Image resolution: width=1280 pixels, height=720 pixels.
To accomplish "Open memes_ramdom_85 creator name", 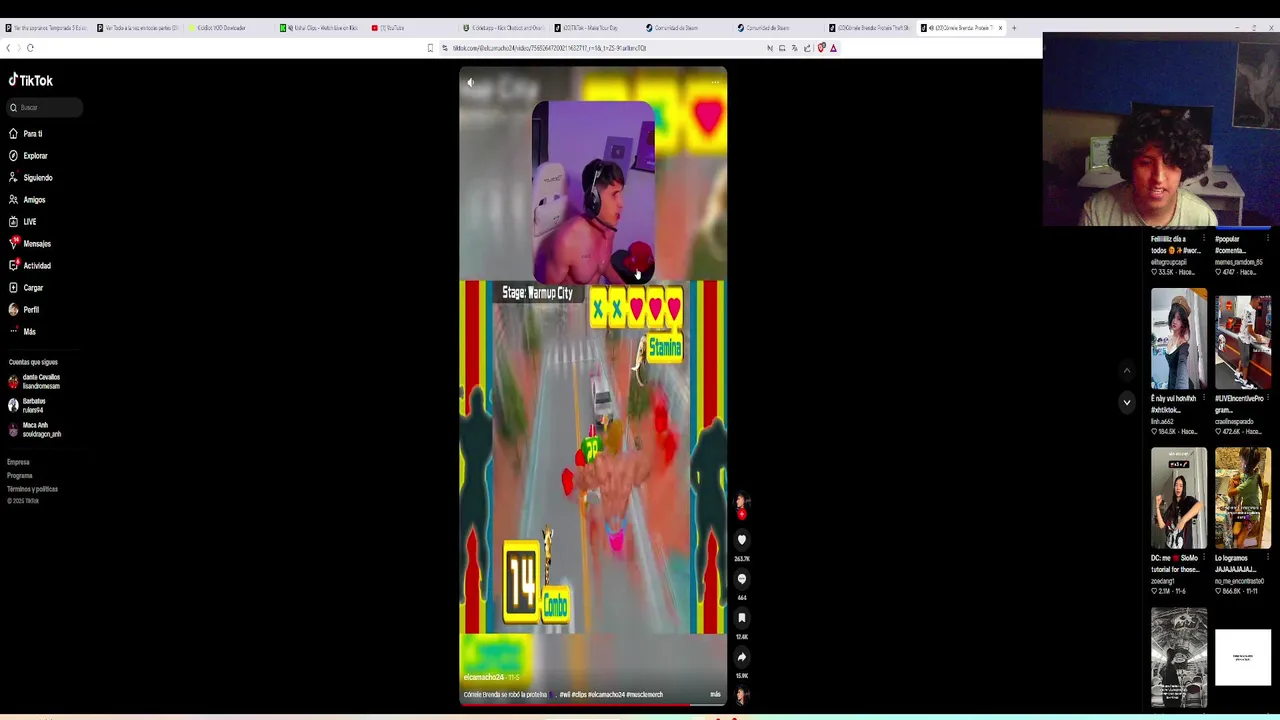I will [1238, 262].
